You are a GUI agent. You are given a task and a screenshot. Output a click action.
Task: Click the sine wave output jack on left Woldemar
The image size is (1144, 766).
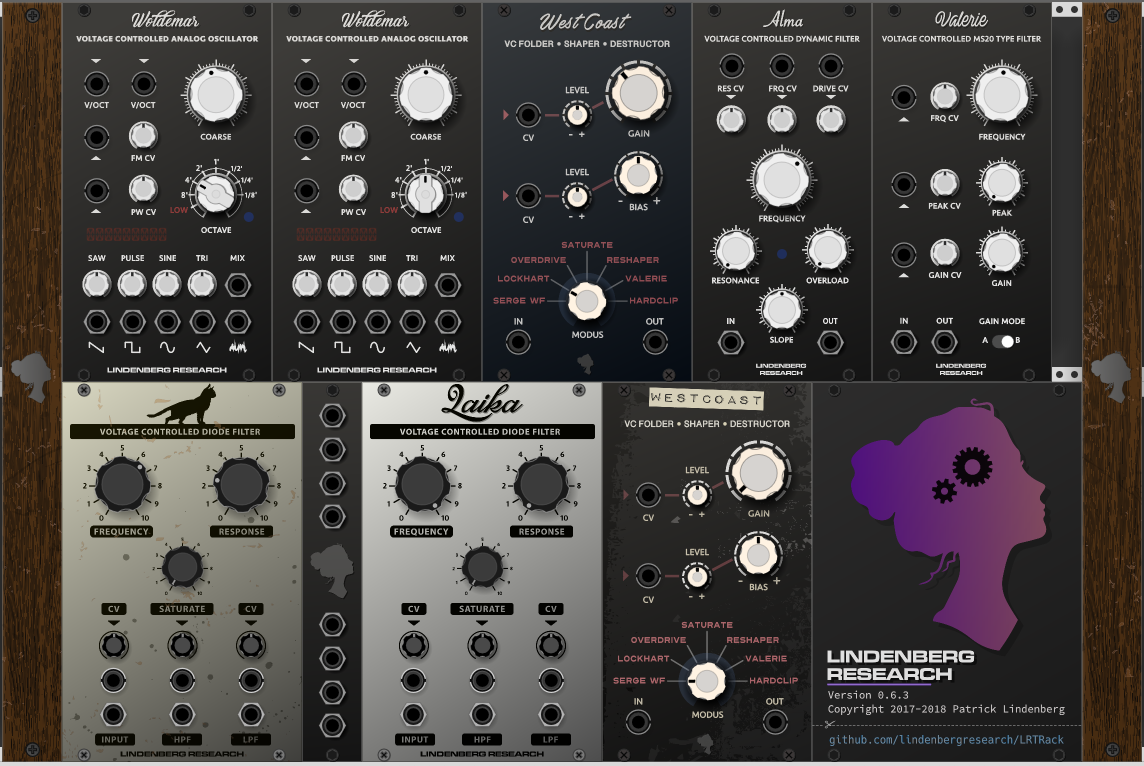167,322
